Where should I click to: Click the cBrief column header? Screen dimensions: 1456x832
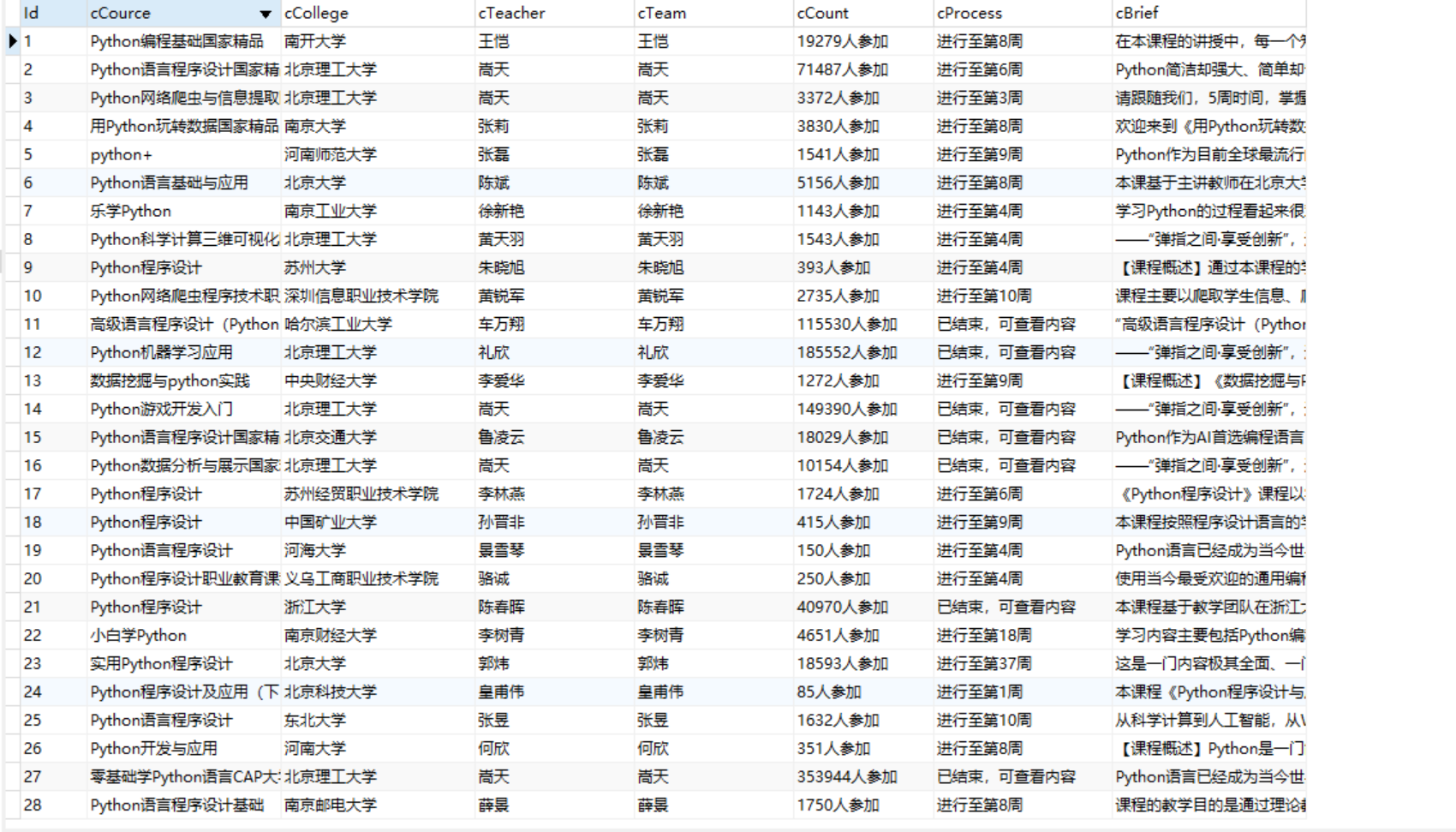tap(1208, 13)
